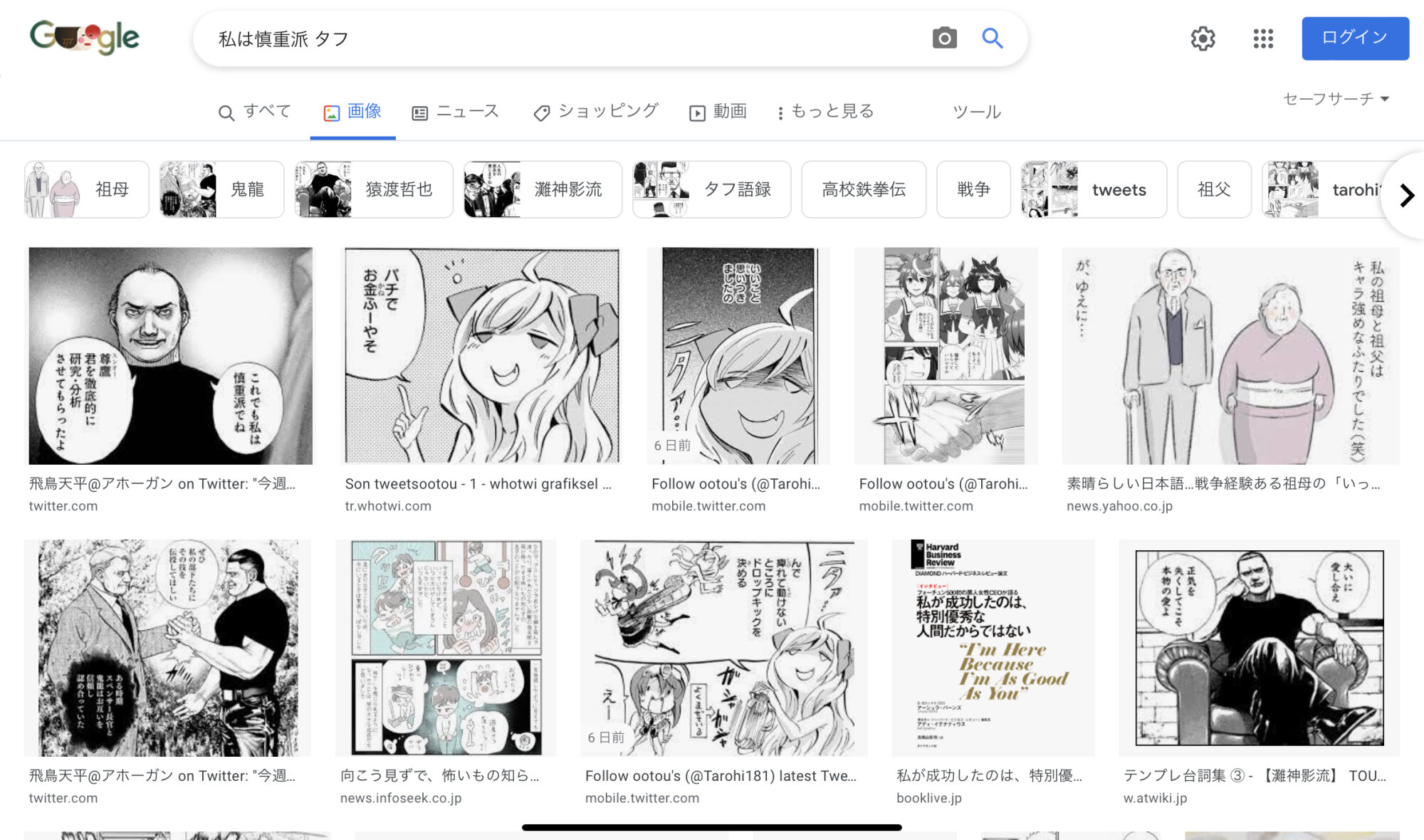Select the 高校鉄拳伝 filter chip

(x=863, y=189)
